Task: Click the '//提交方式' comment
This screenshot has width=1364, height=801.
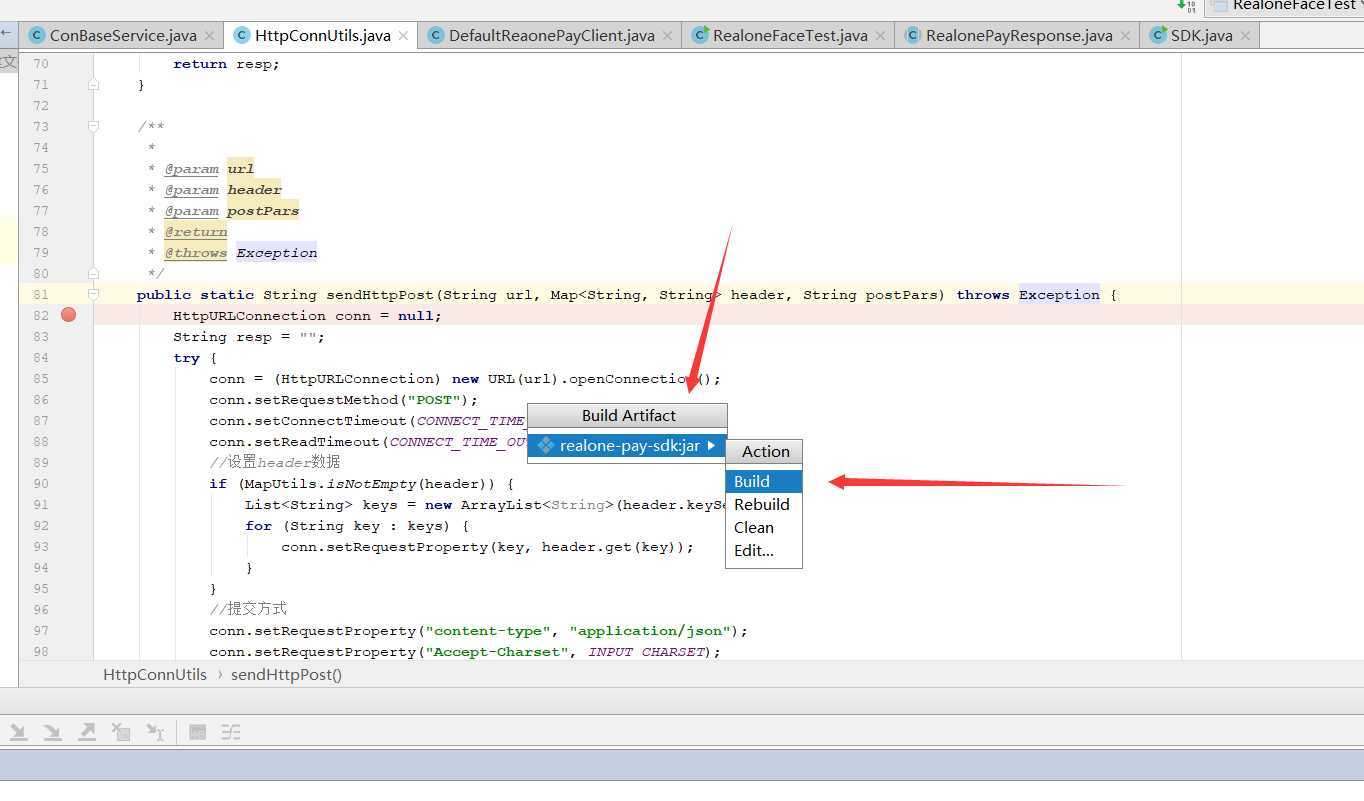Action: 248,608
